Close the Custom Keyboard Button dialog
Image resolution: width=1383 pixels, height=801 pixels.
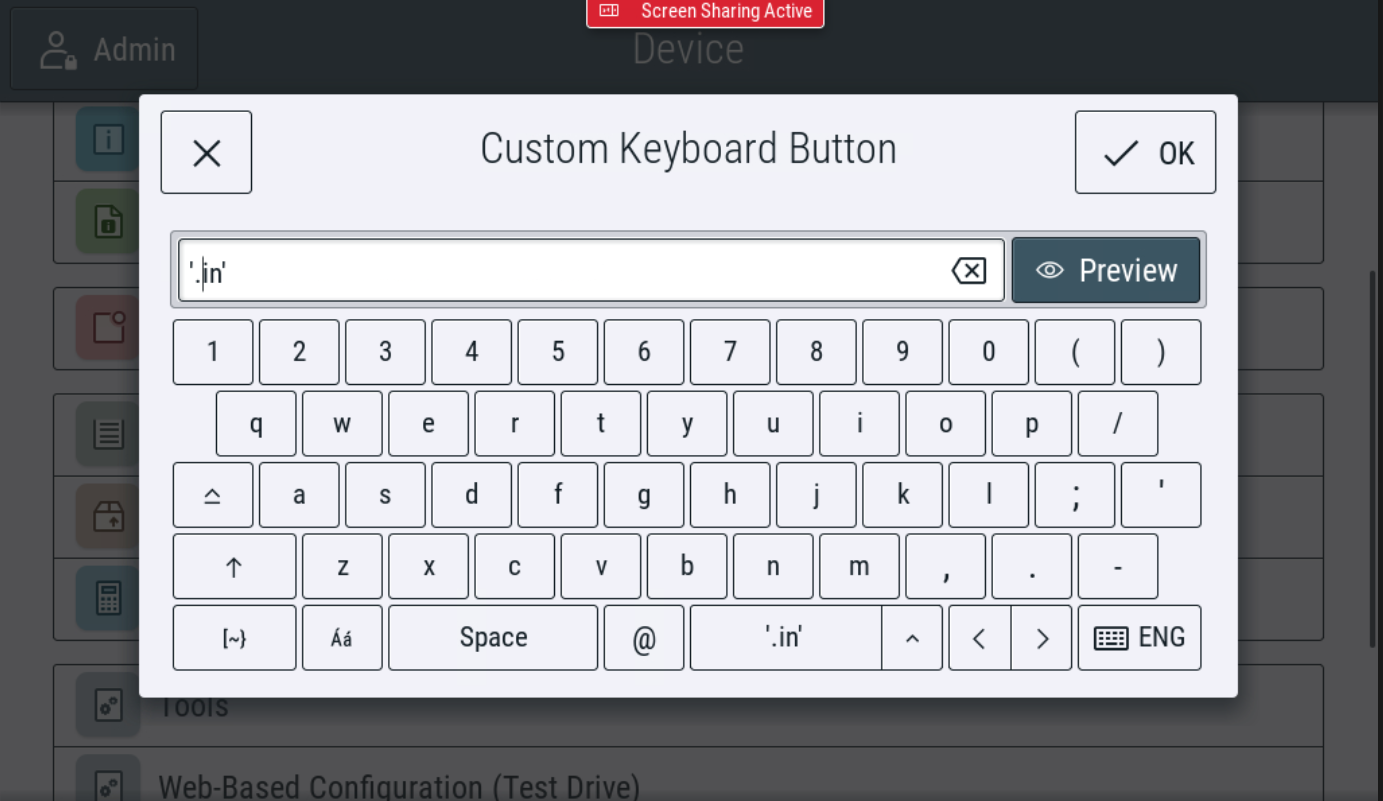206,152
